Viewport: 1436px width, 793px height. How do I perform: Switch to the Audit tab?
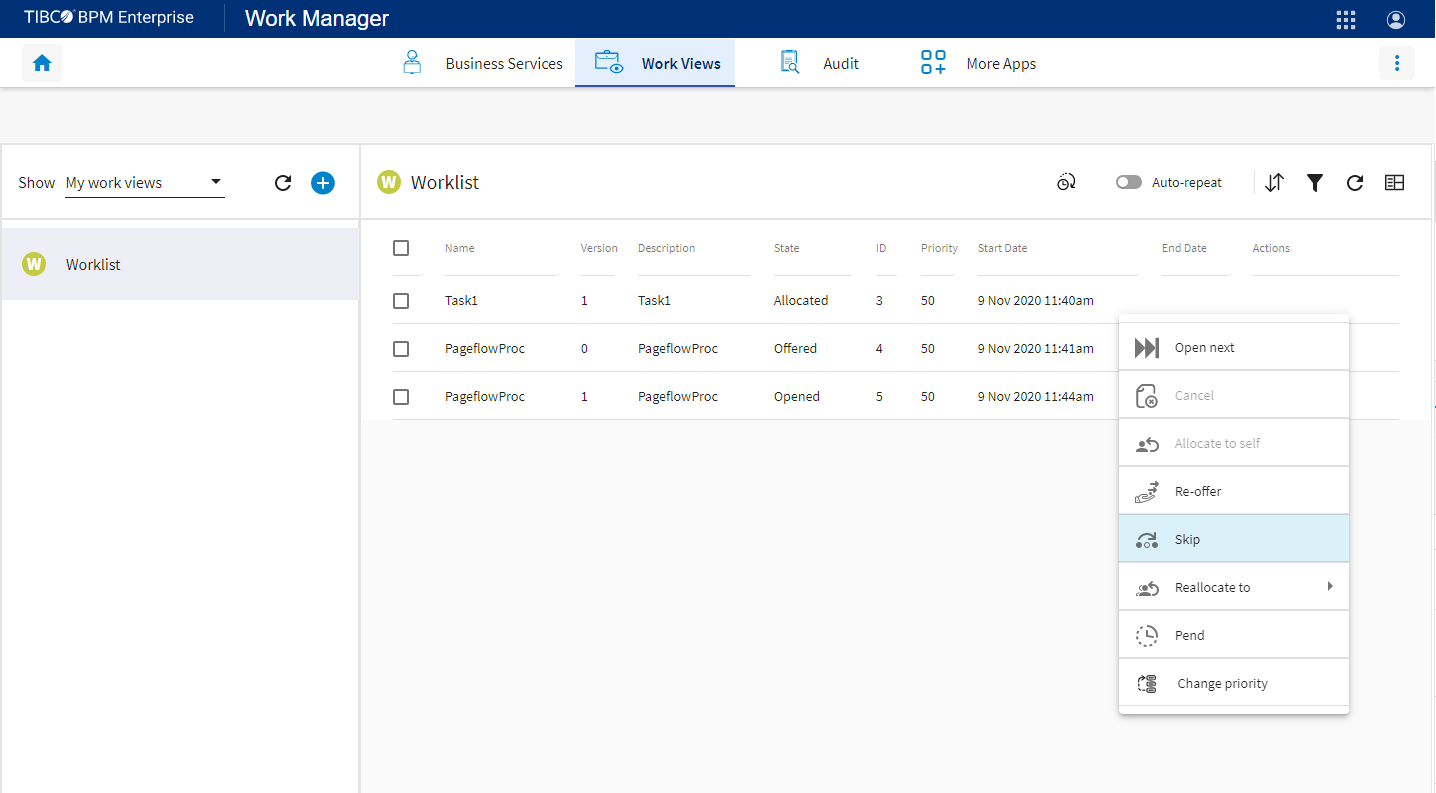pos(820,63)
